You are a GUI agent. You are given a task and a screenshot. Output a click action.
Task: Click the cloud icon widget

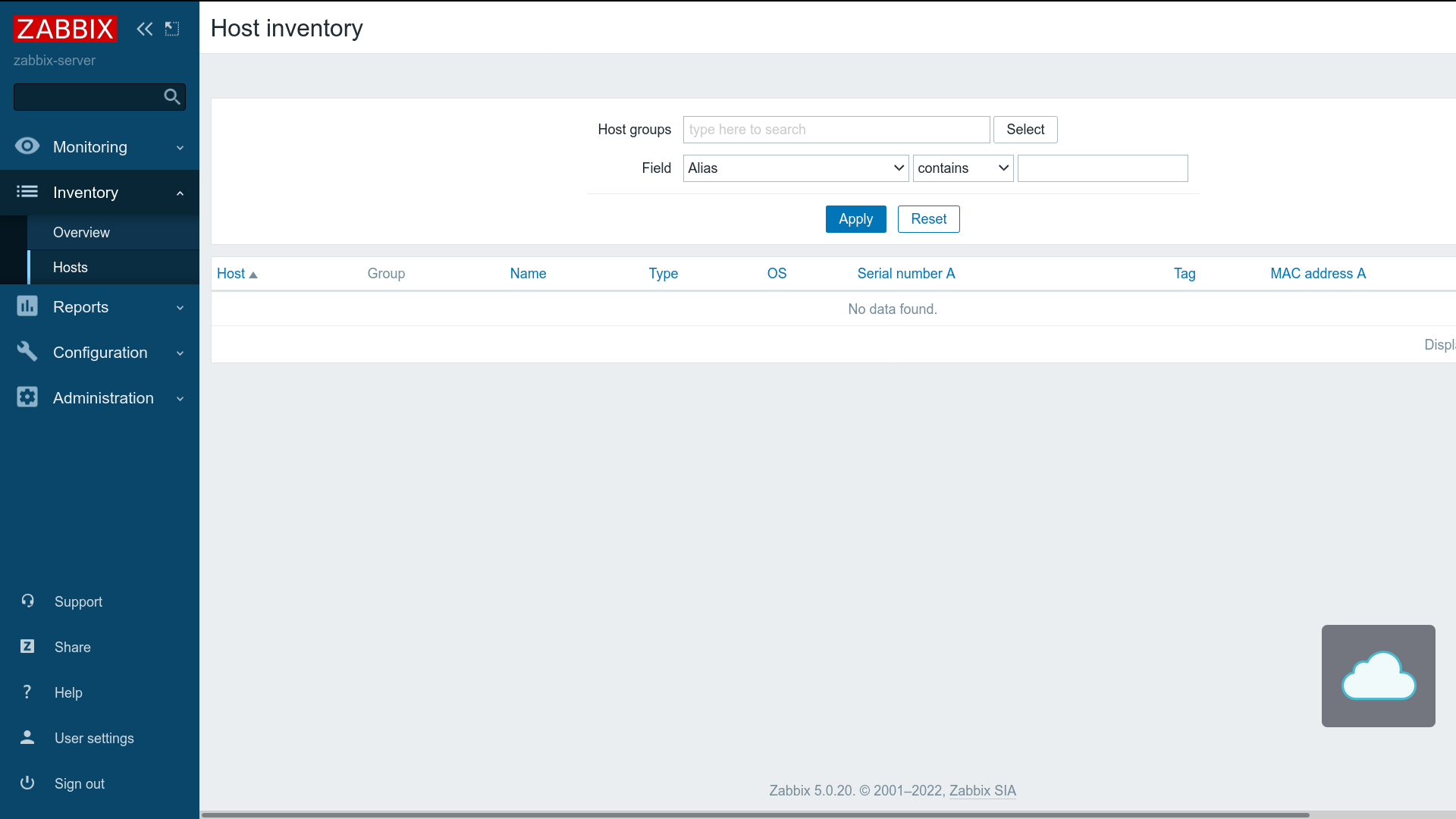click(1378, 676)
